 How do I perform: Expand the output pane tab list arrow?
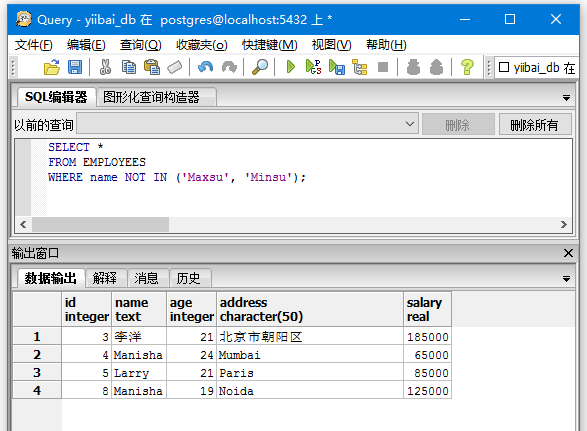(x=566, y=279)
